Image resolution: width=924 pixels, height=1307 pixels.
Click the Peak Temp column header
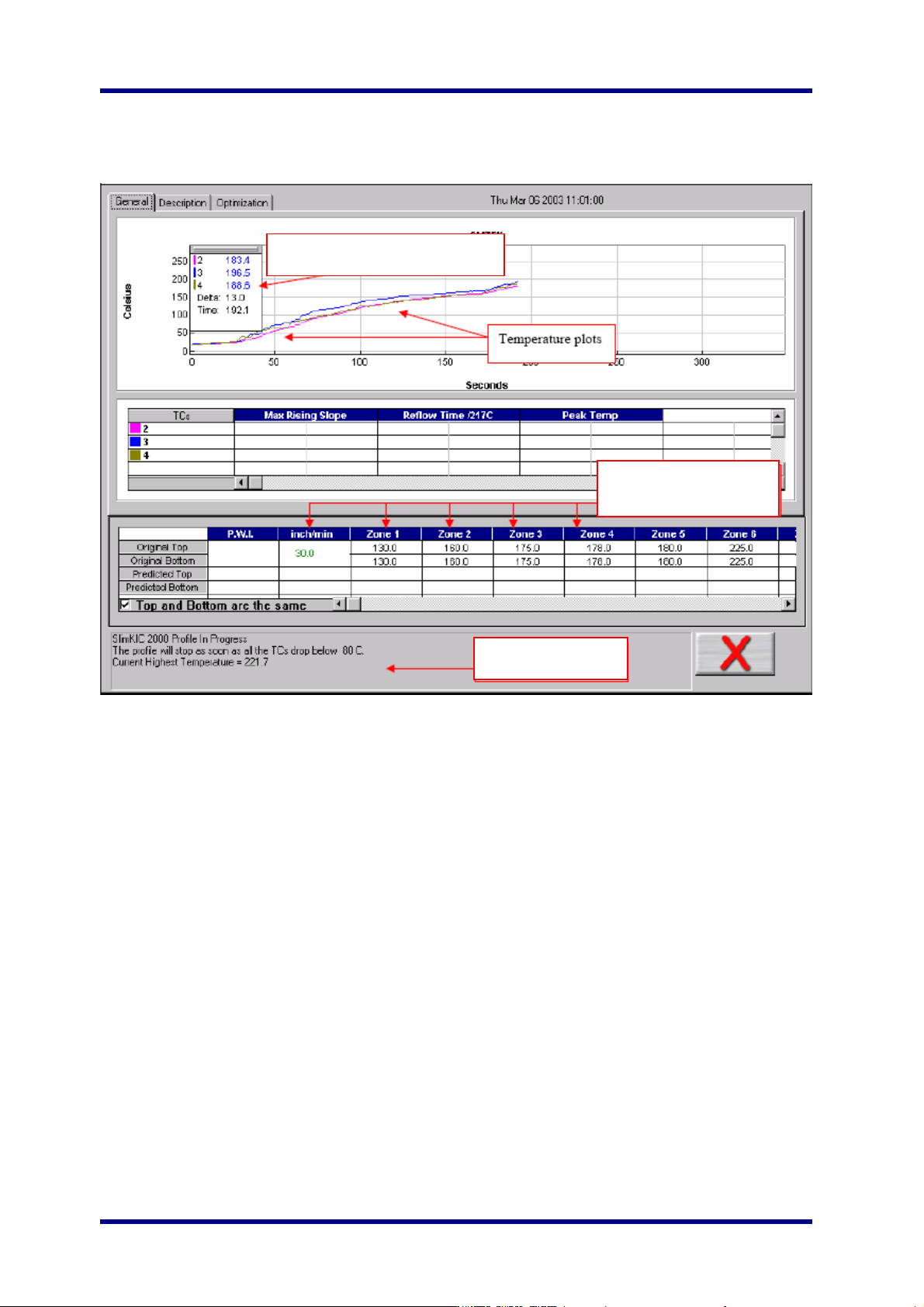(x=591, y=416)
